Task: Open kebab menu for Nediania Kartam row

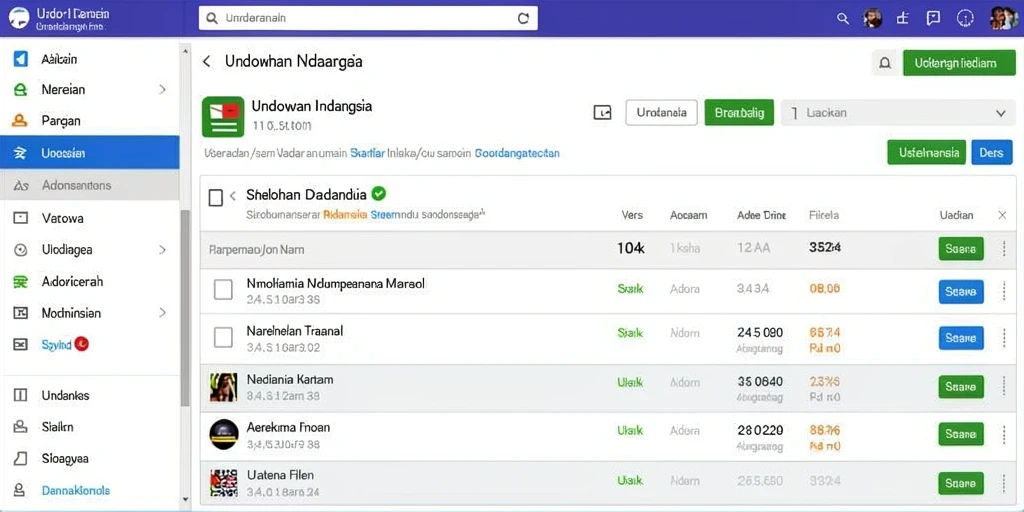Action: [1004, 386]
